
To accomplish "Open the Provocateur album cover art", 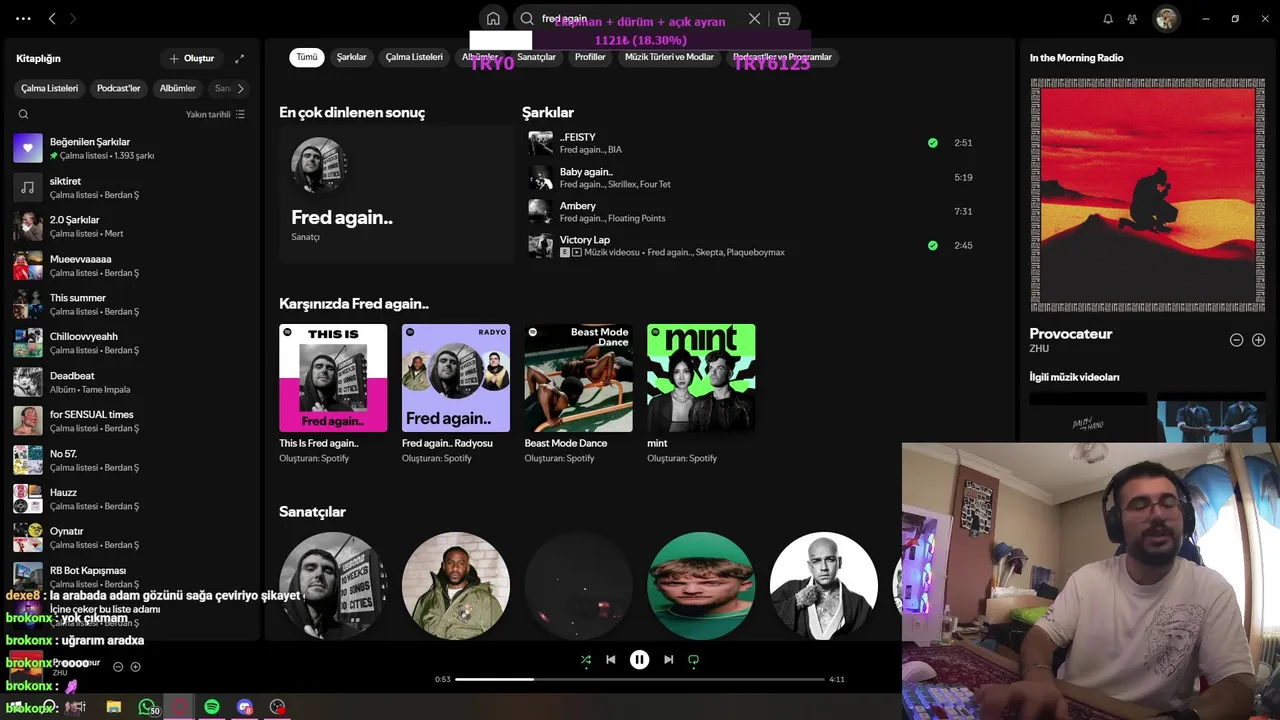I will point(1147,195).
